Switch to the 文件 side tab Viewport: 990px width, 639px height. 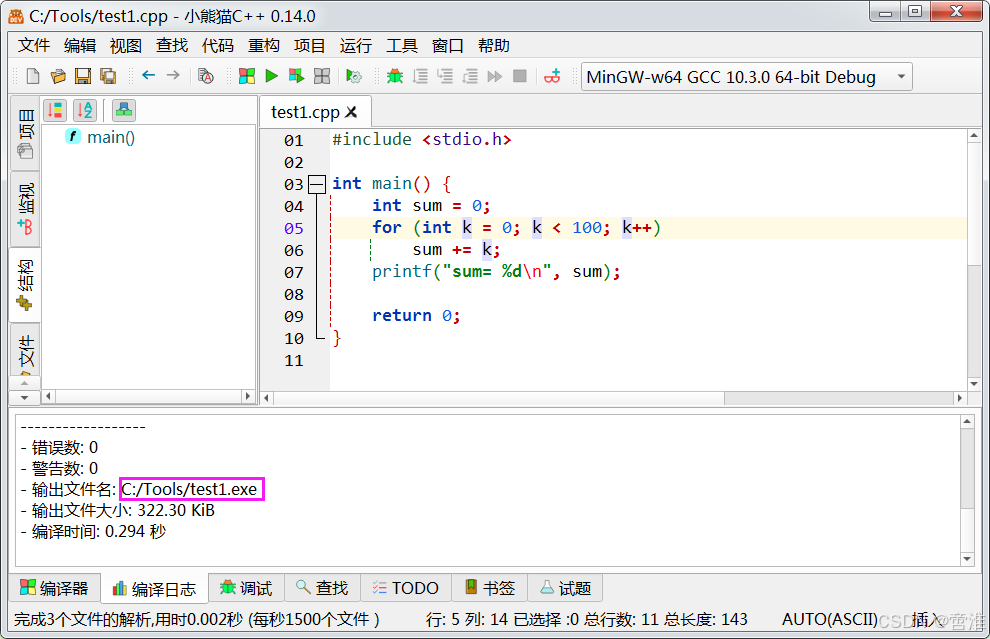25,350
